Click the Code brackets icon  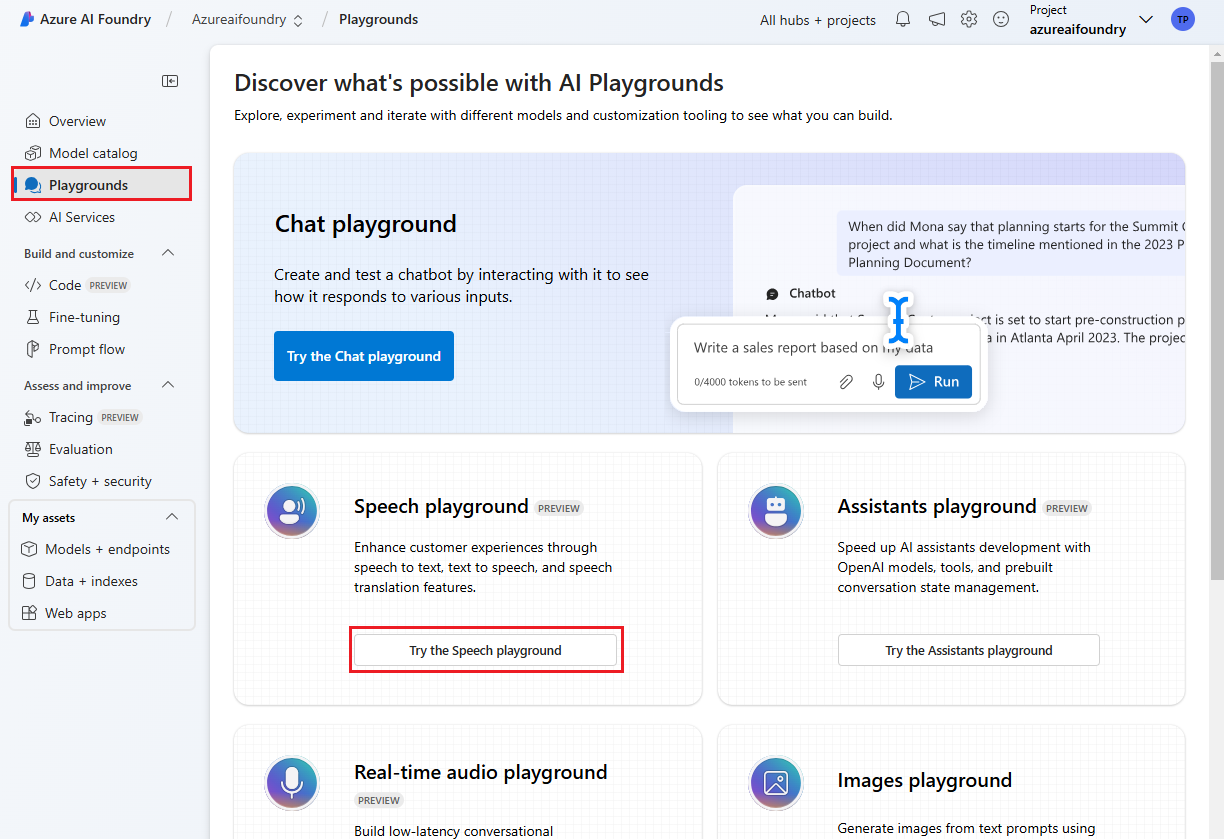click(32, 285)
